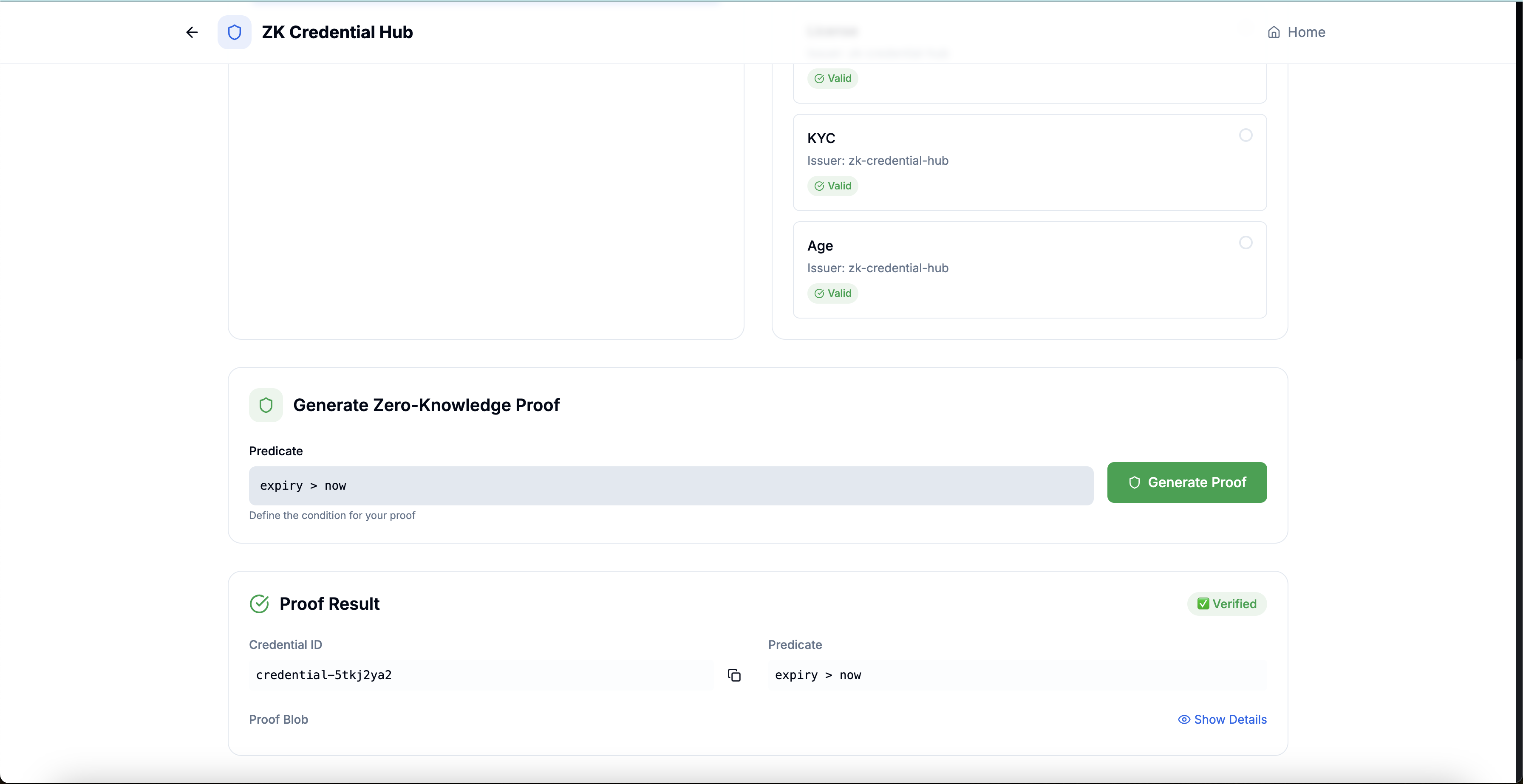The image size is (1523, 784).
Task: Click the ZK Credential Hub title
Action: (x=337, y=33)
